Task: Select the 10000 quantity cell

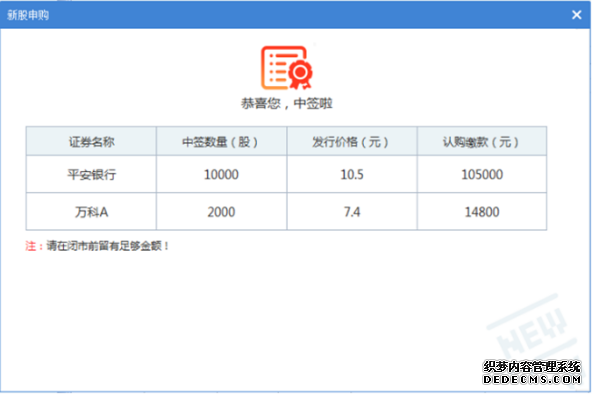Action: pyautogui.click(x=221, y=174)
